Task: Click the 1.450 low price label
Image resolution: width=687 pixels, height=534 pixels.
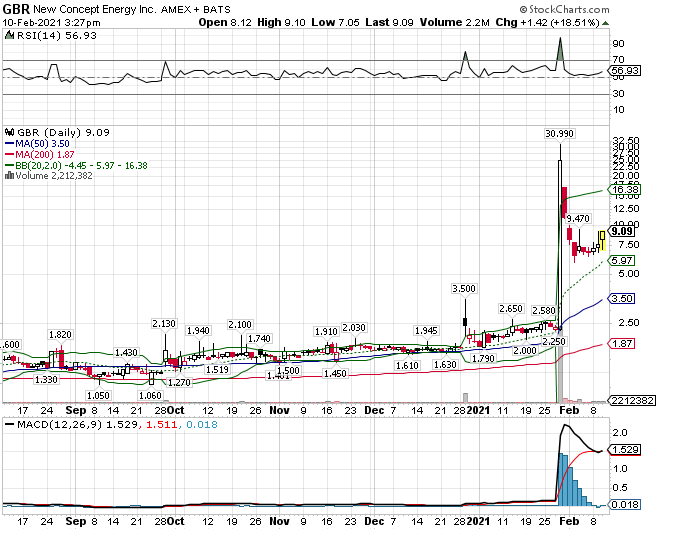Action: tap(335, 374)
